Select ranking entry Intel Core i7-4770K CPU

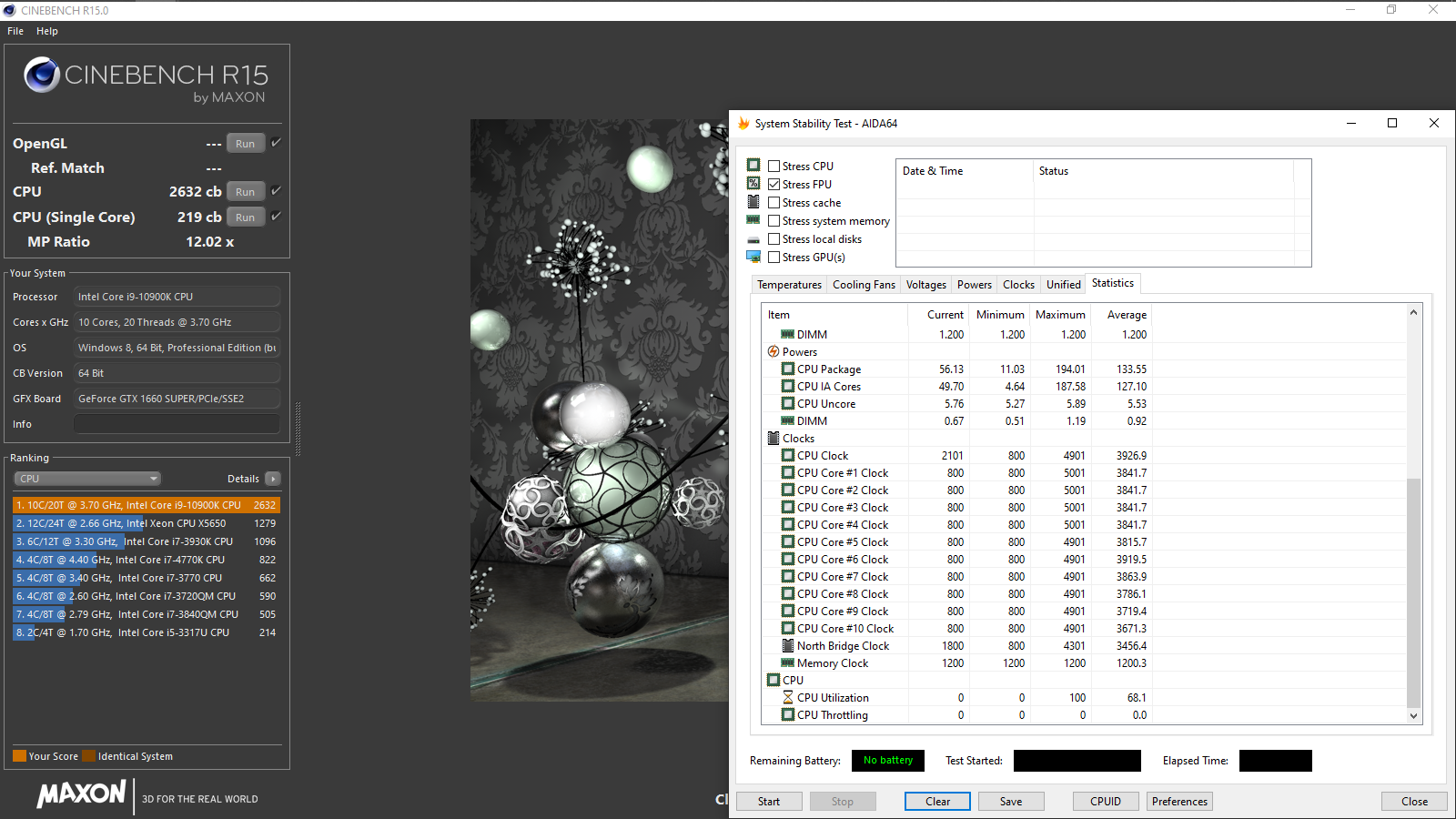pyautogui.click(x=147, y=560)
